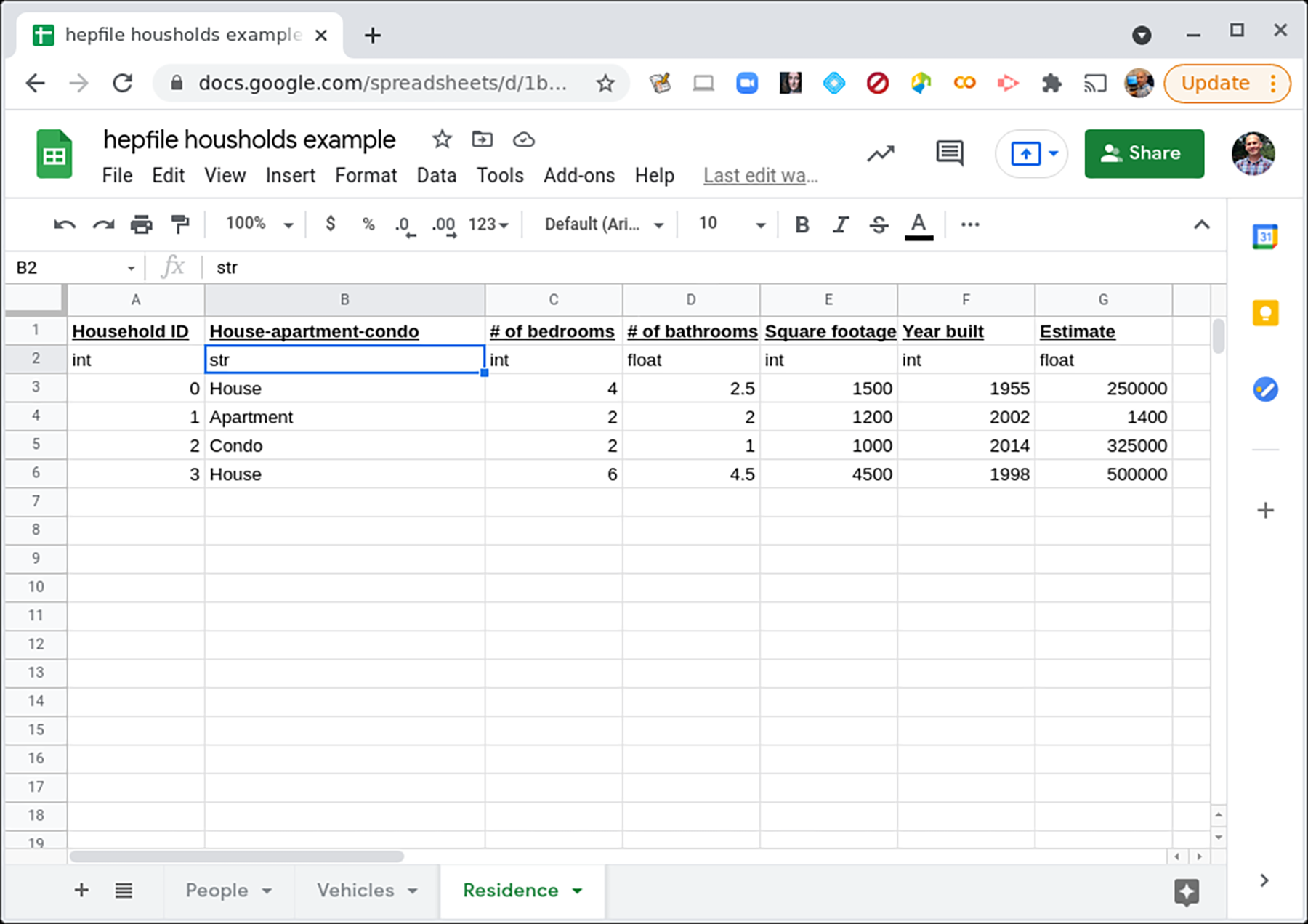
Task: Click the formula bar input field
Action: 716,268
